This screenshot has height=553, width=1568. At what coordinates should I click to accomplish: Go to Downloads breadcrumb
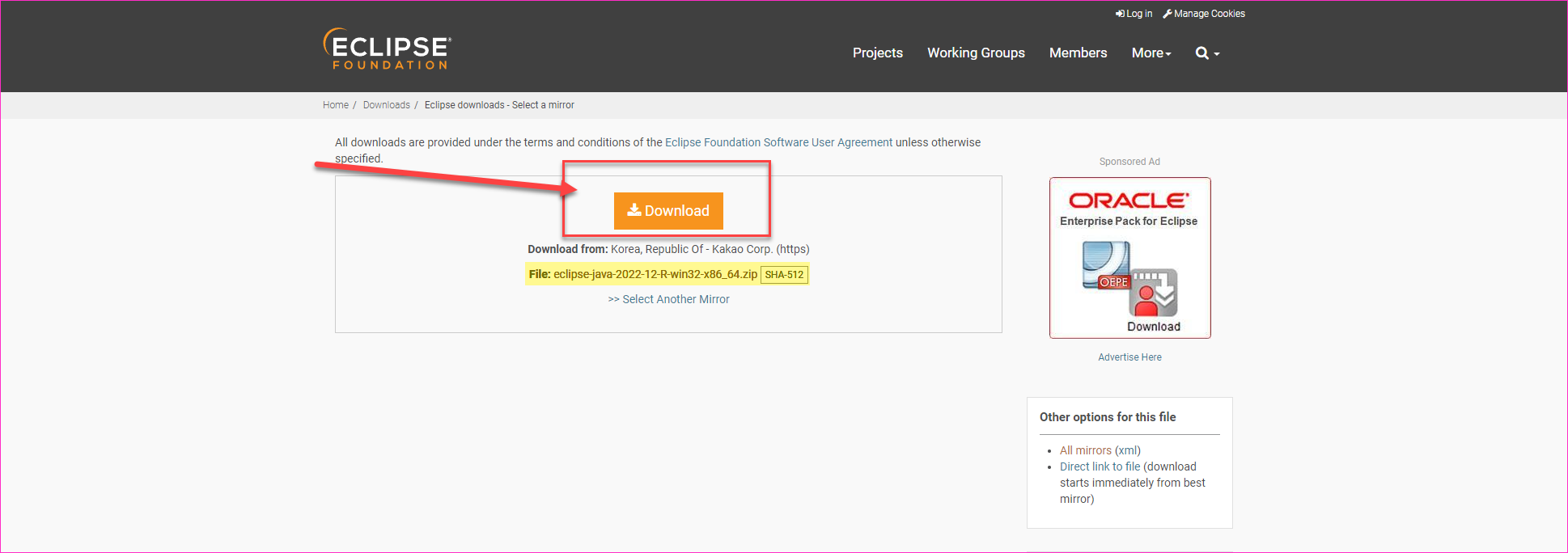[387, 105]
